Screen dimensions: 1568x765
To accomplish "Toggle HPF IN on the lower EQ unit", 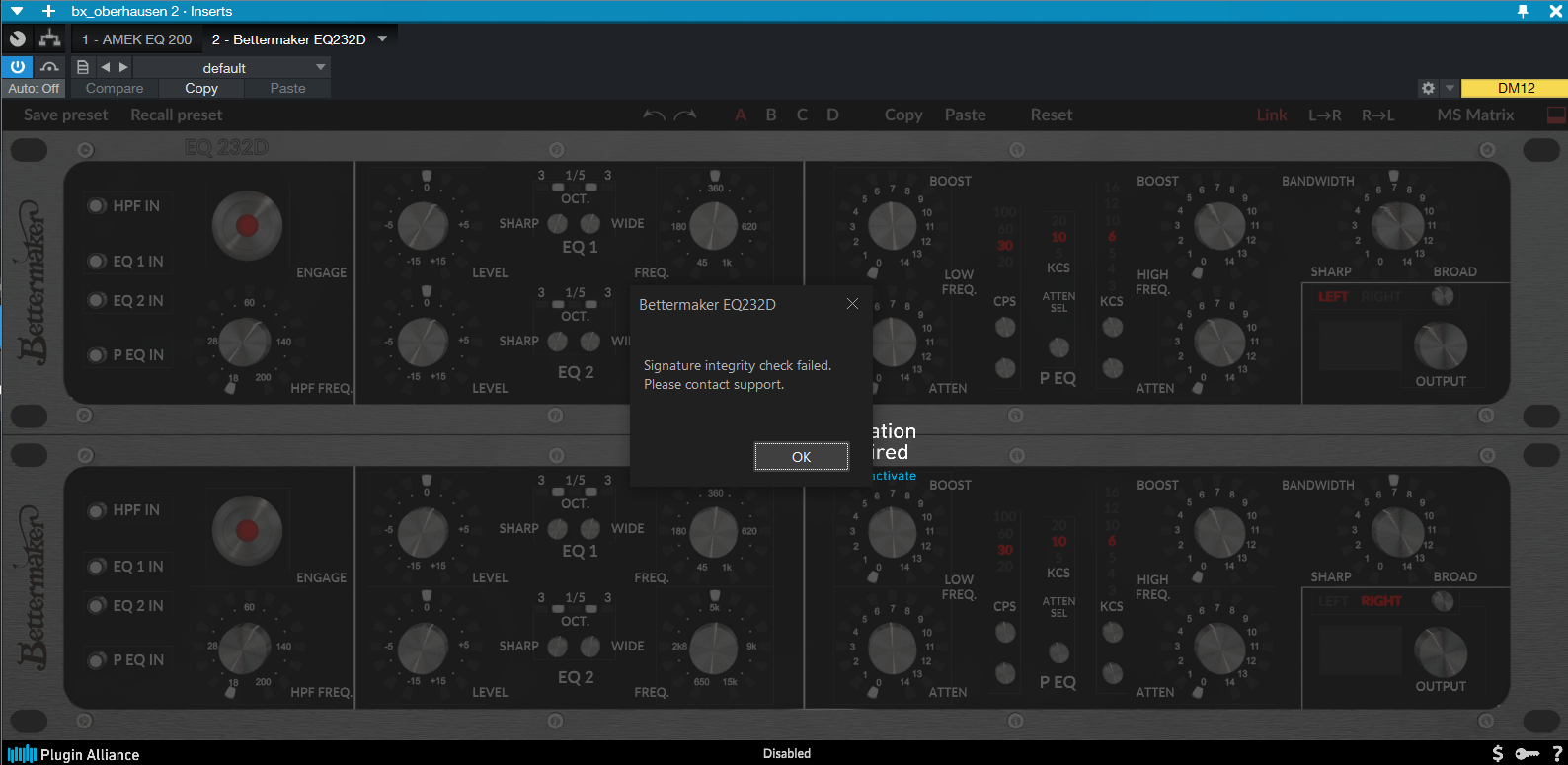I will [97, 510].
